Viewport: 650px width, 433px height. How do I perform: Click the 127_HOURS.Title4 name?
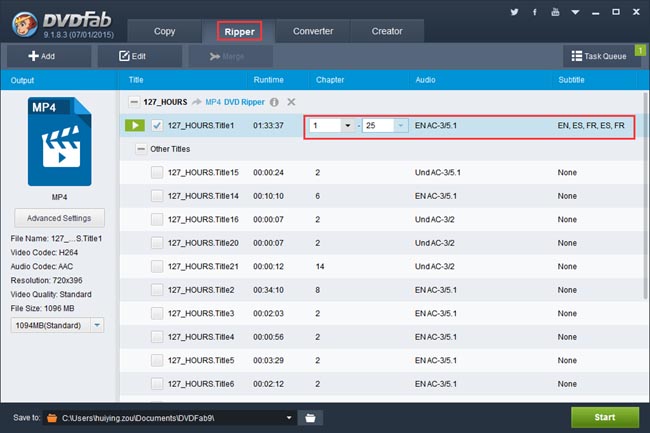pyautogui.click(x=201, y=337)
